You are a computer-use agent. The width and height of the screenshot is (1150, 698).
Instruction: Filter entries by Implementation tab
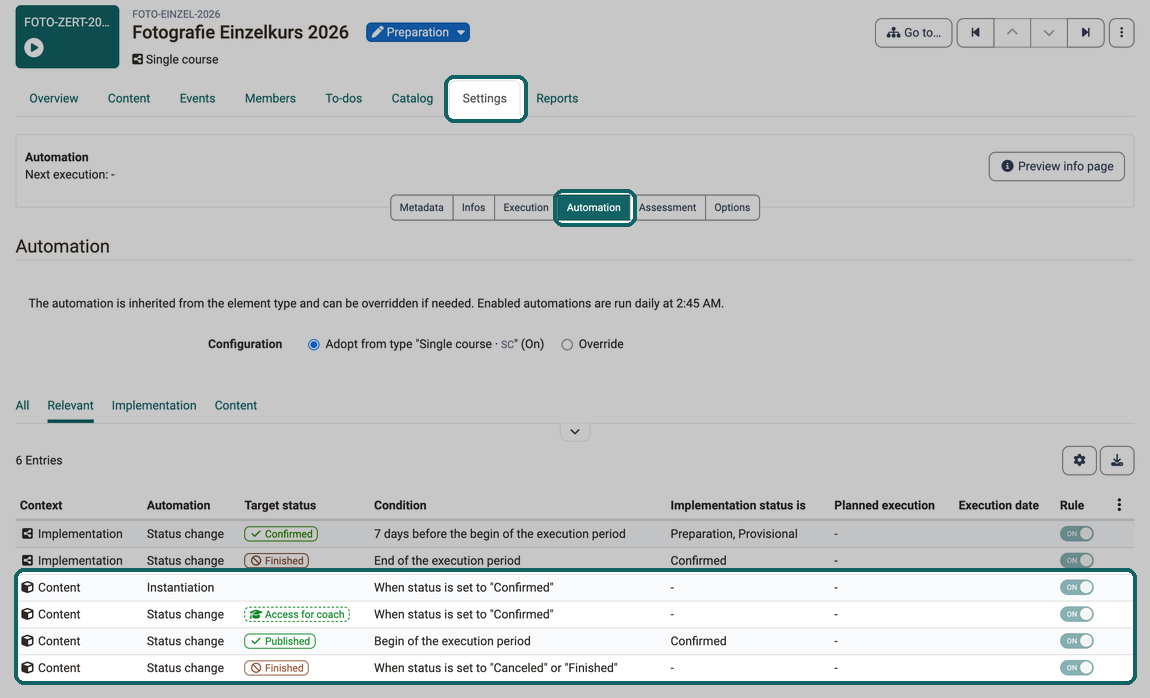pyautogui.click(x=154, y=405)
